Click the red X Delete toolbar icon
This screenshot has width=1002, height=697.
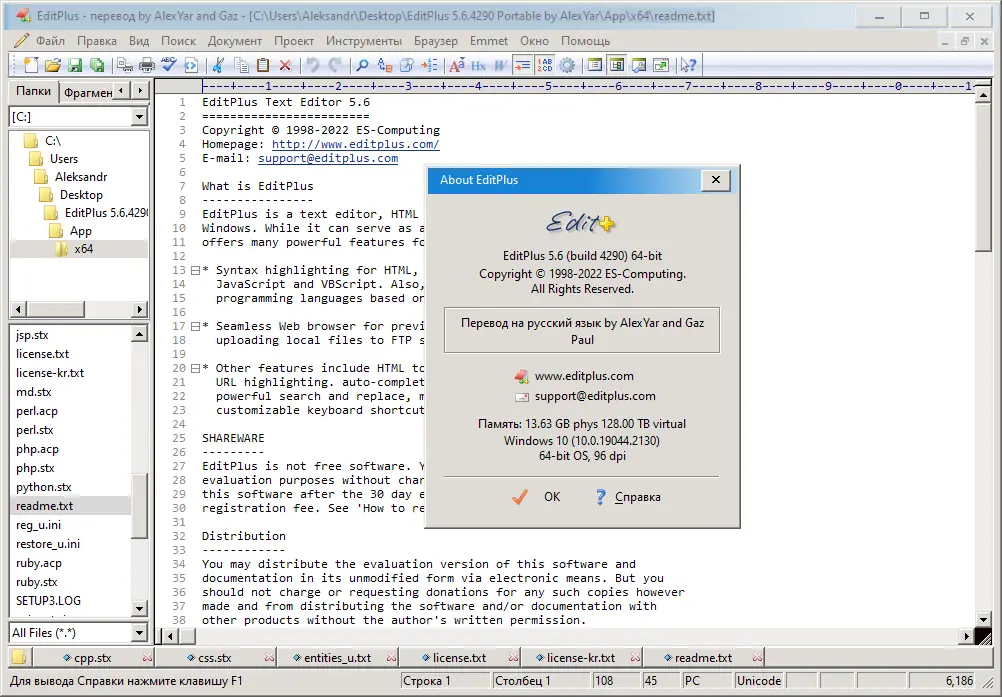(x=285, y=65)
